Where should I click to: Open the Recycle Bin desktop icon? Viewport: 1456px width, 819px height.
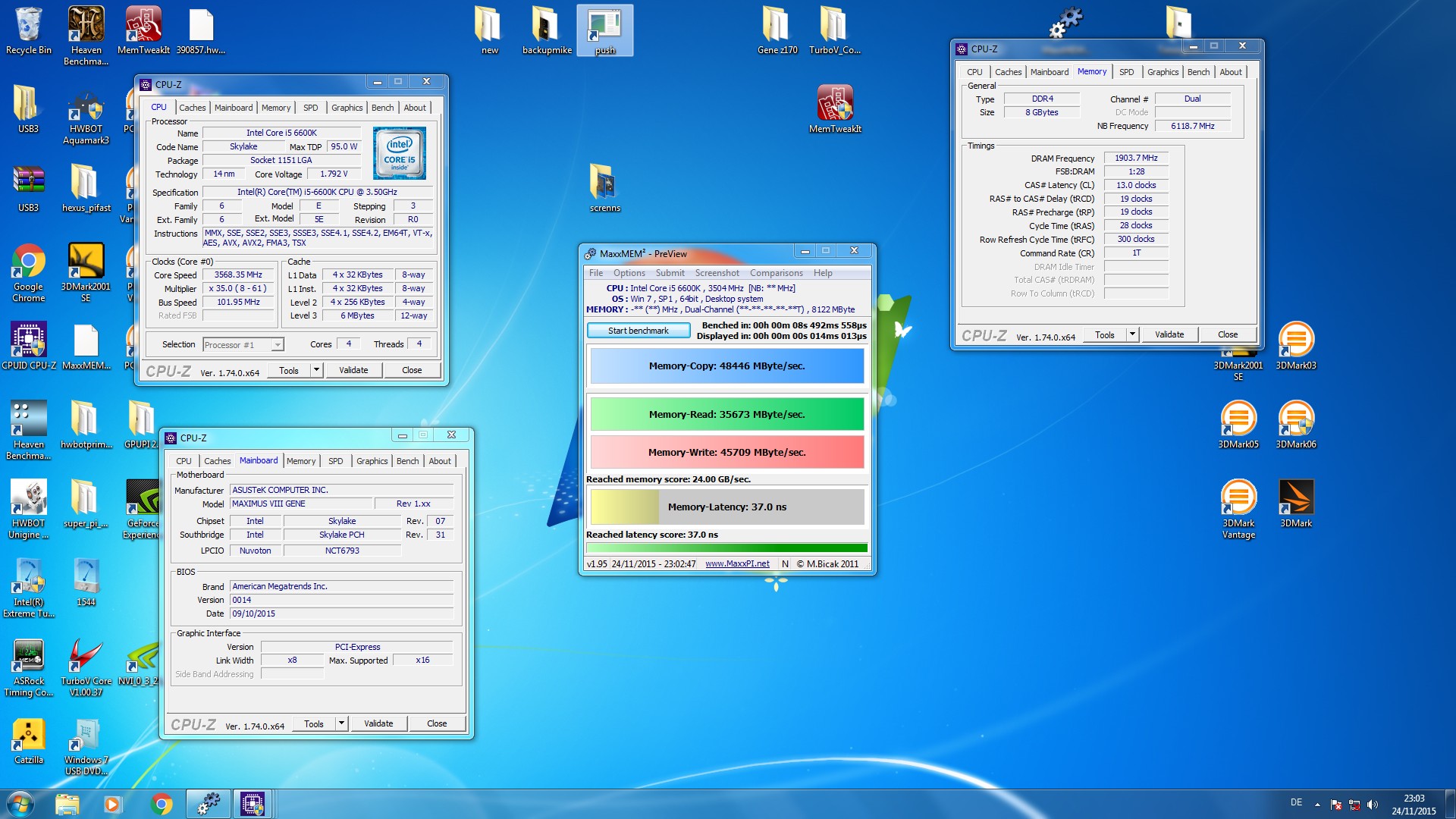[x=29, y=30]
